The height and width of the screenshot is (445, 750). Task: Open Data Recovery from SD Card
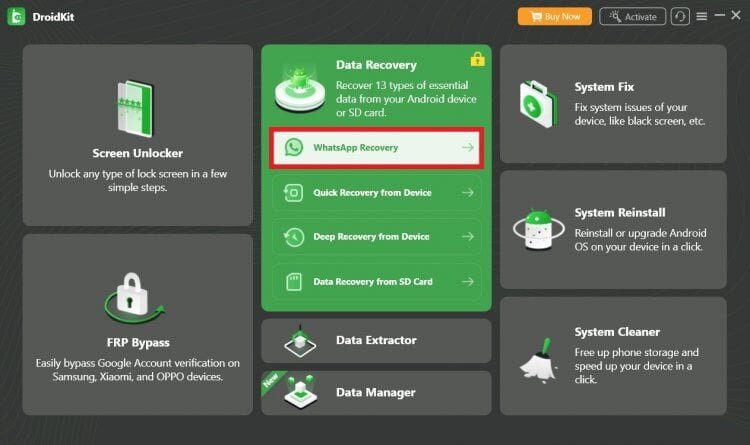coord(377,282)
